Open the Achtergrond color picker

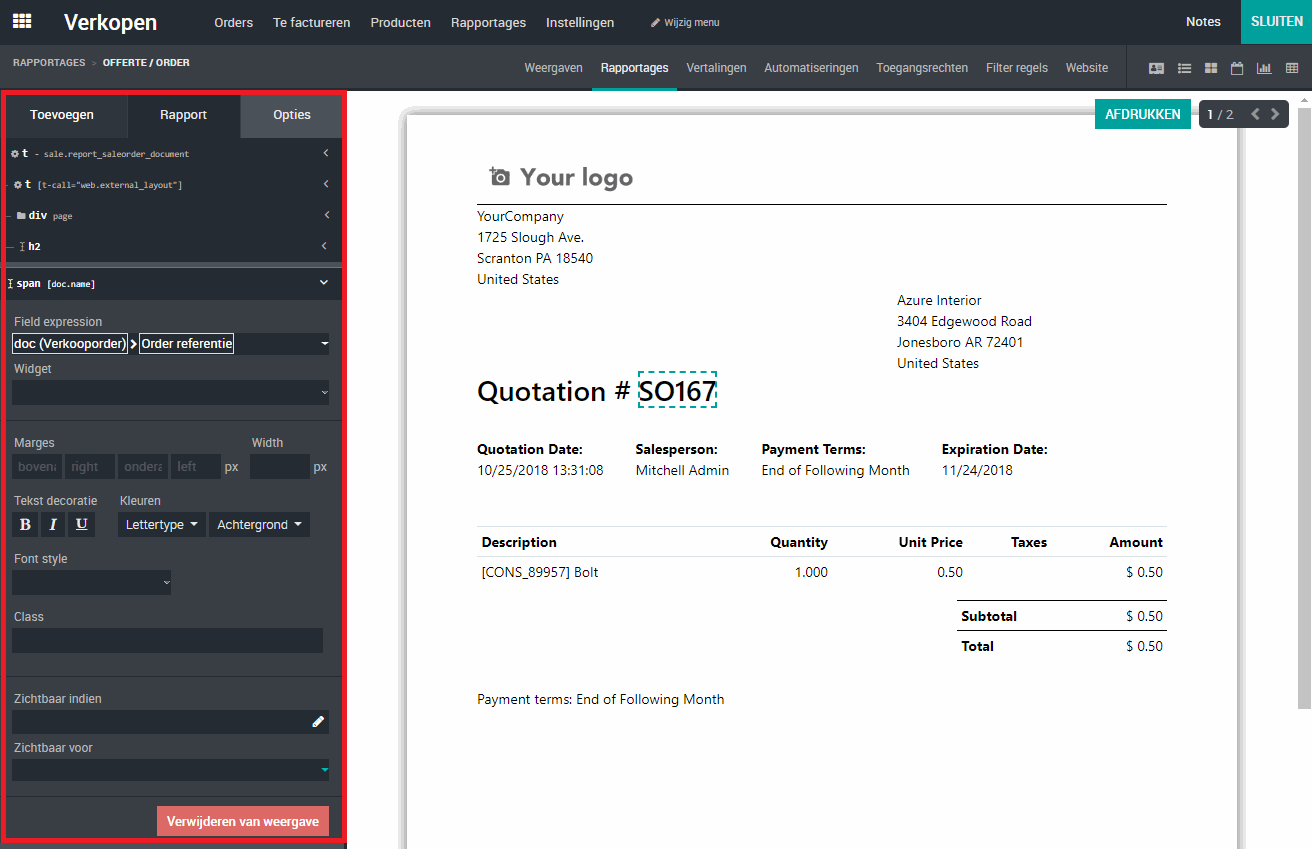click(259, 524)
